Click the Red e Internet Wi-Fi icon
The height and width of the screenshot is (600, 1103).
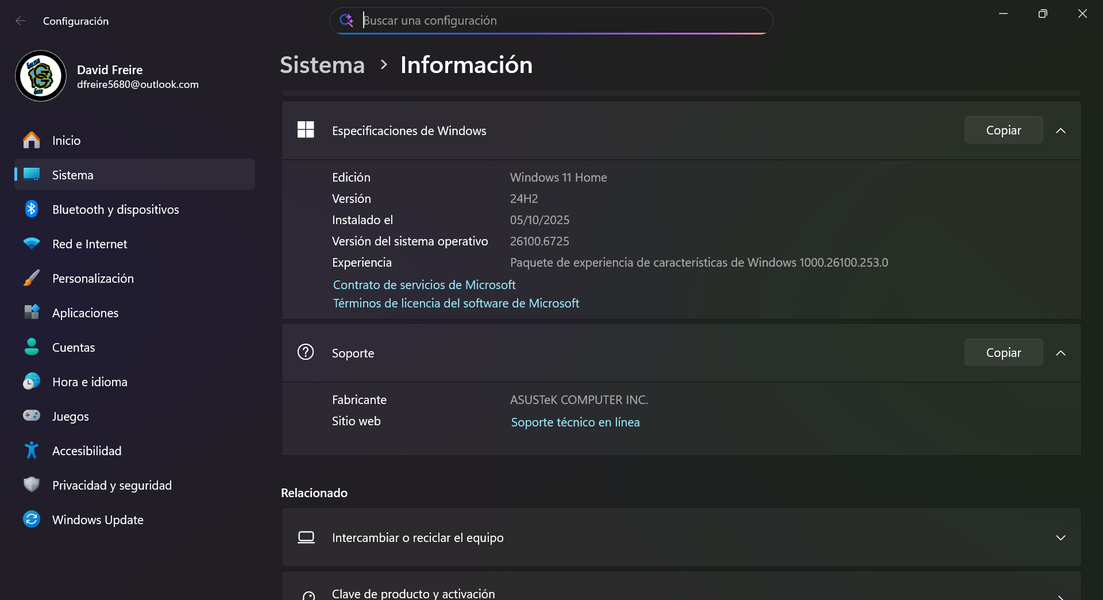(x=32, y=244)
